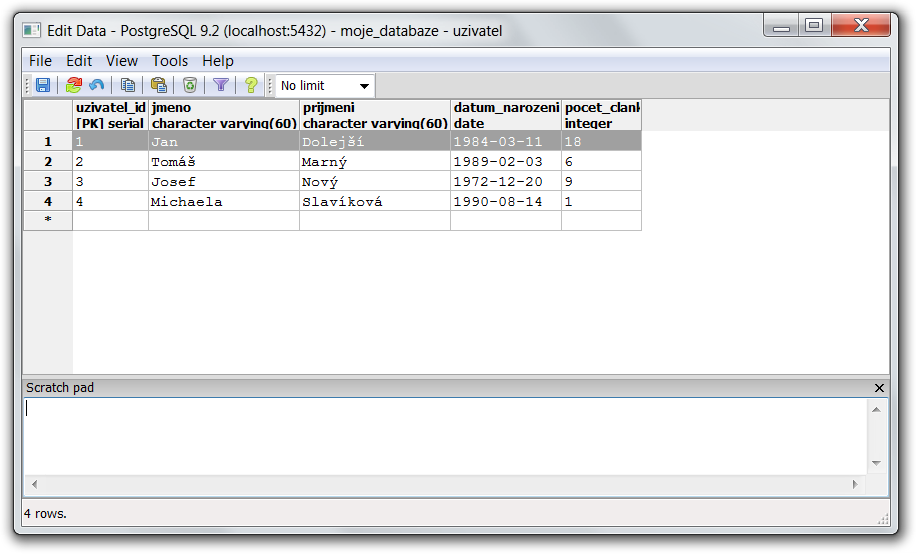Click the Refresh data icon
This screenshot has height=554, width=917.
point(73,86)
